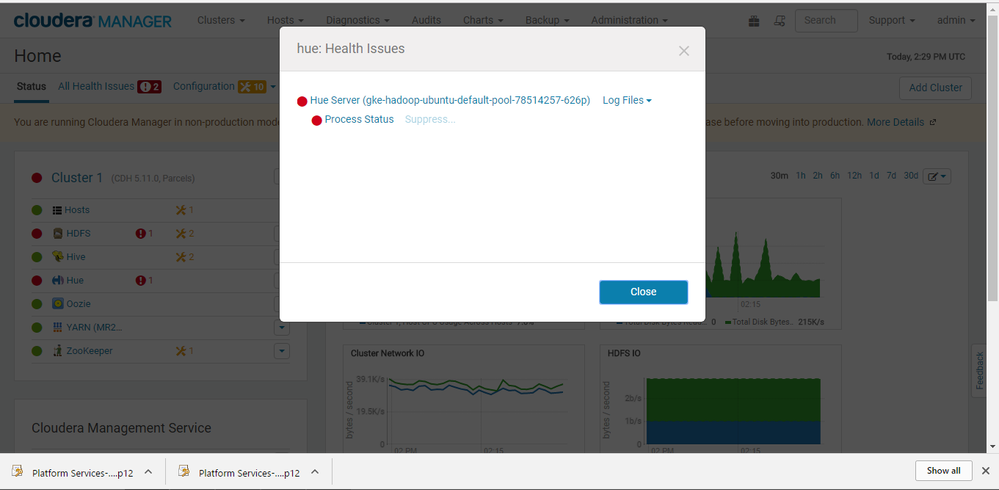The width and height of the screenshot is (999, 490).
Task: Open the Process Status health test
Action: point(359,119)
